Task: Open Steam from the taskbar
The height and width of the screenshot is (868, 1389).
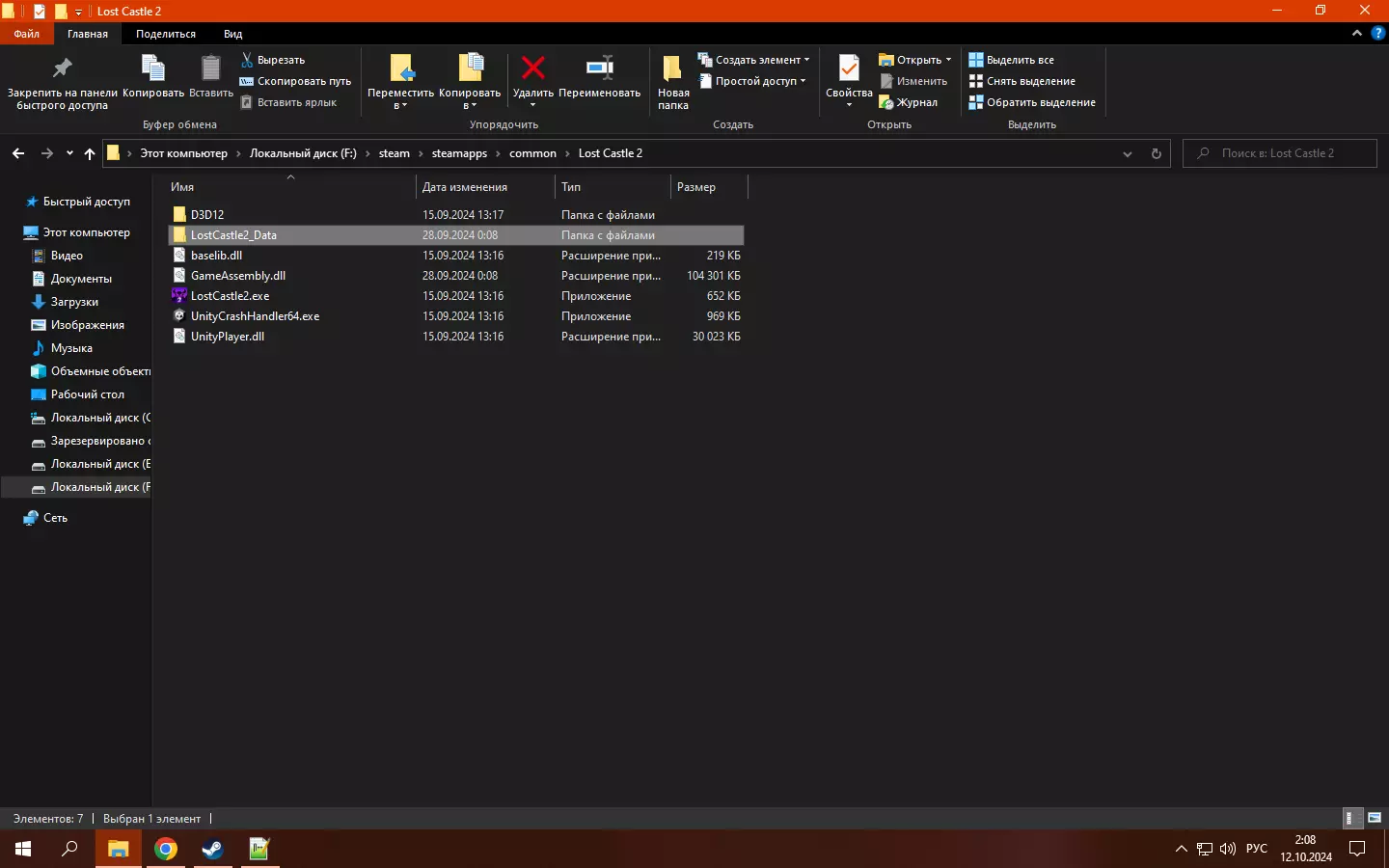Action: coord(212,849)
